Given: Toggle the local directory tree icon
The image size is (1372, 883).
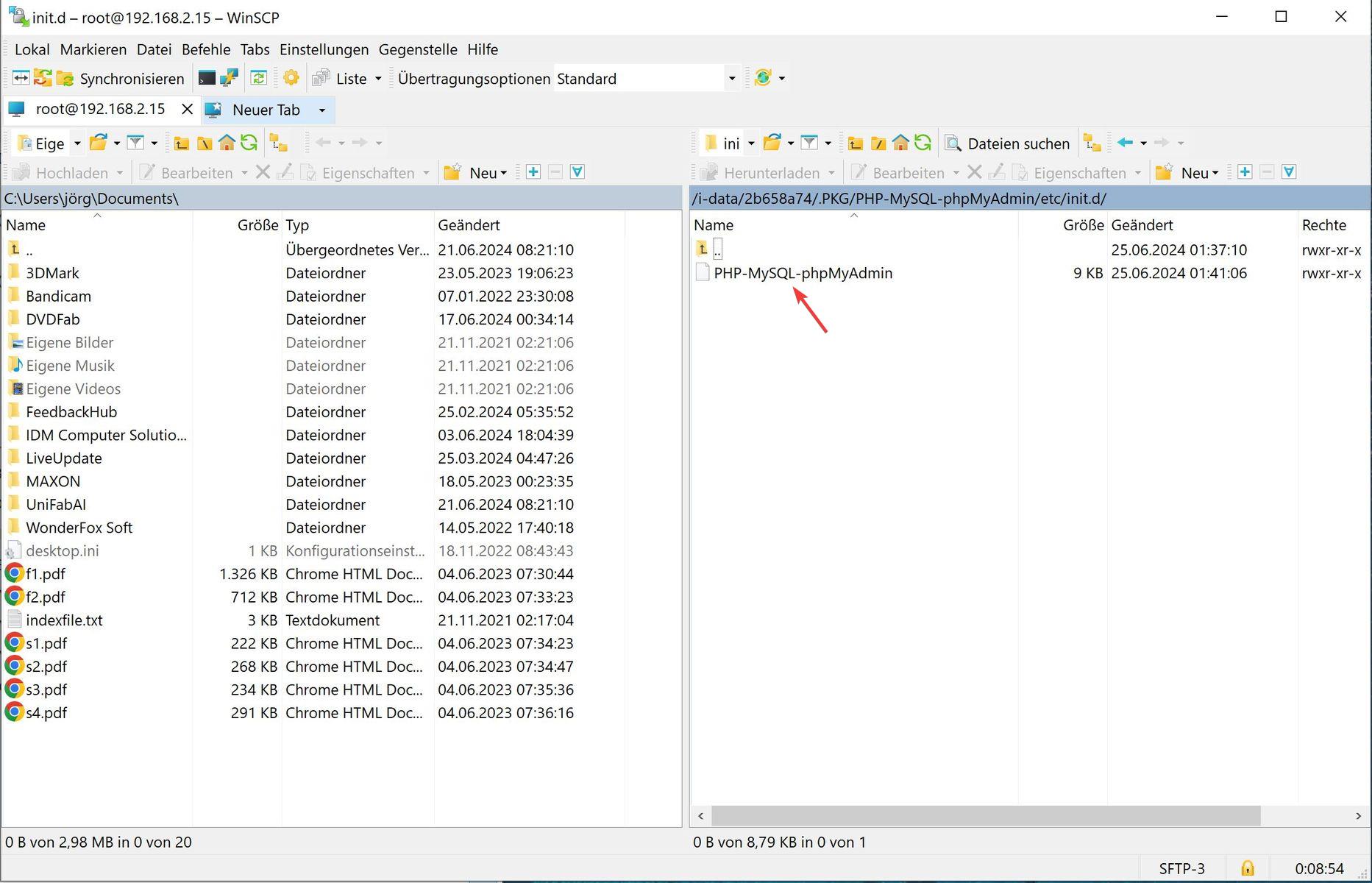Looking at the screenshot, I should pyautogui.click(x=278, y=143).
